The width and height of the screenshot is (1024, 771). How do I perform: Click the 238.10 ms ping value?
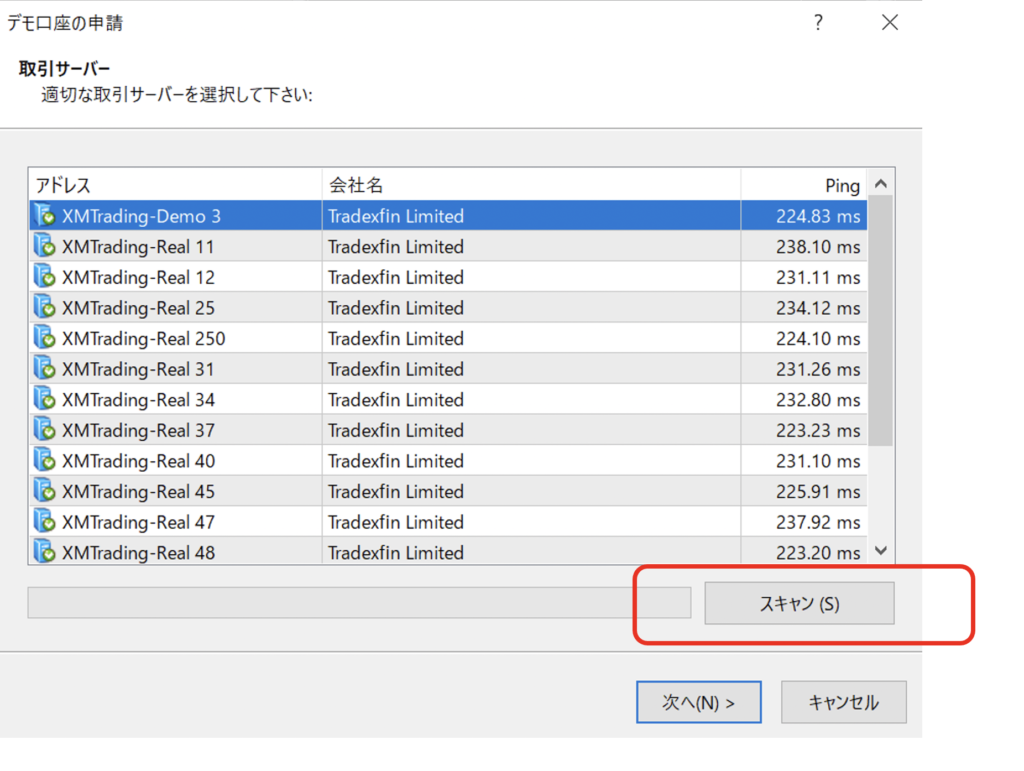tap(818, 247)
